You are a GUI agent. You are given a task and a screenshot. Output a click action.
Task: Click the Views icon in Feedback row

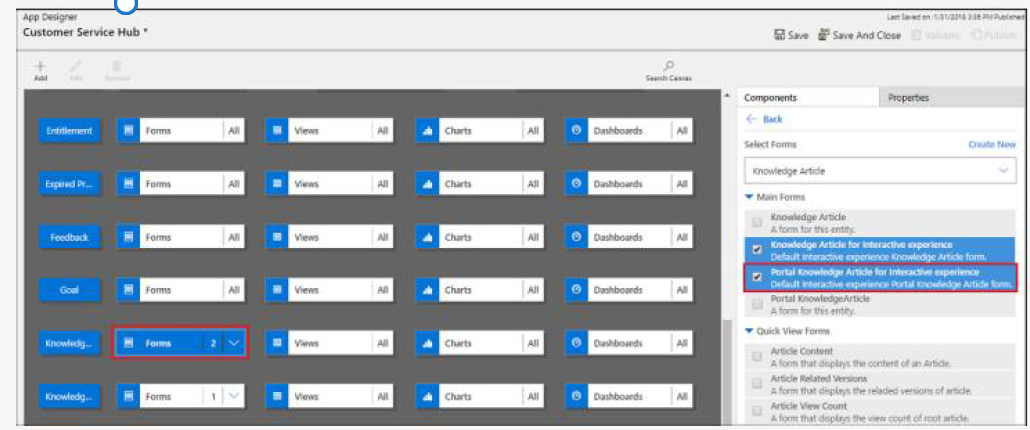[277, 237]
